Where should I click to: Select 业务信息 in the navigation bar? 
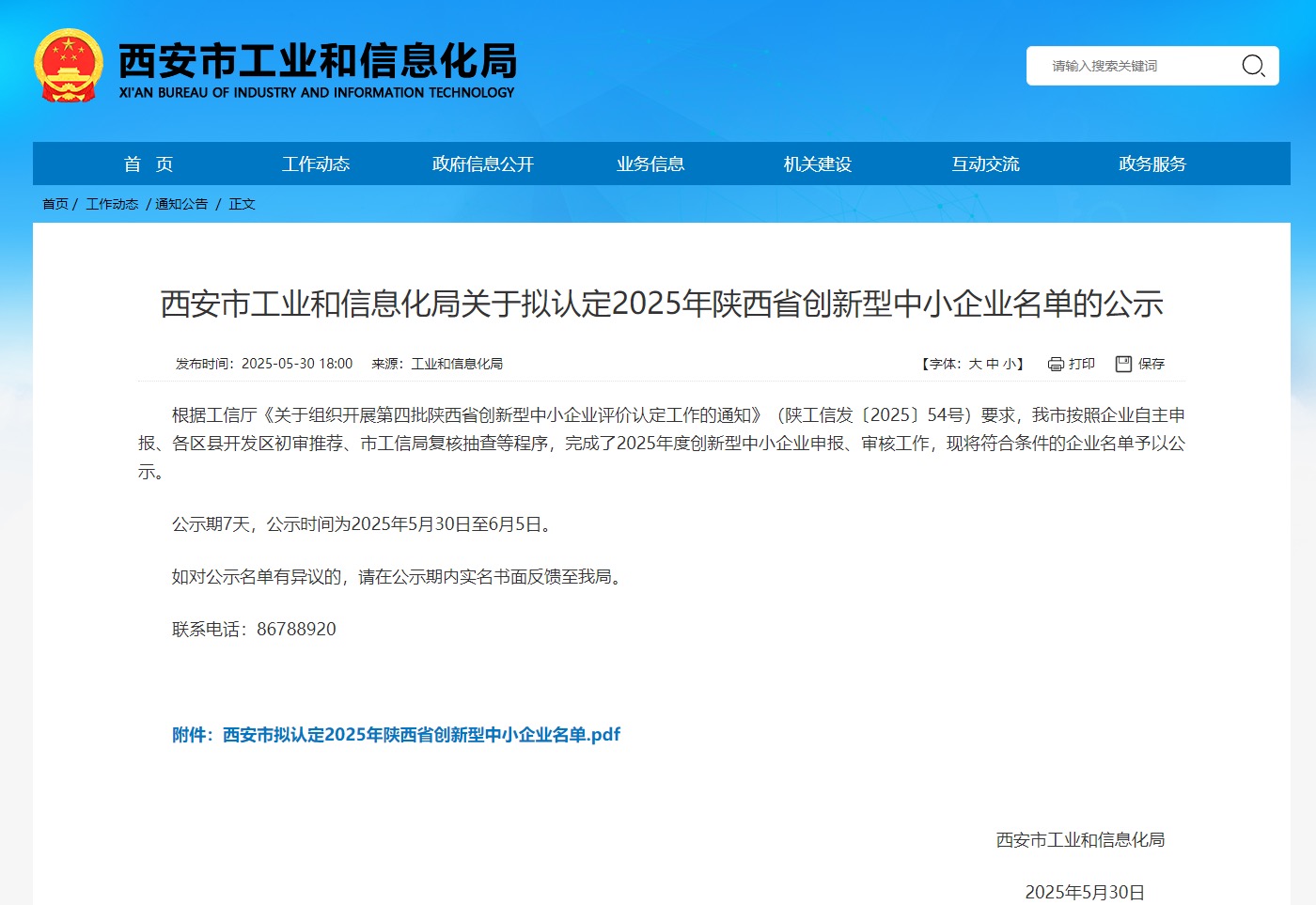coord(650,164)
